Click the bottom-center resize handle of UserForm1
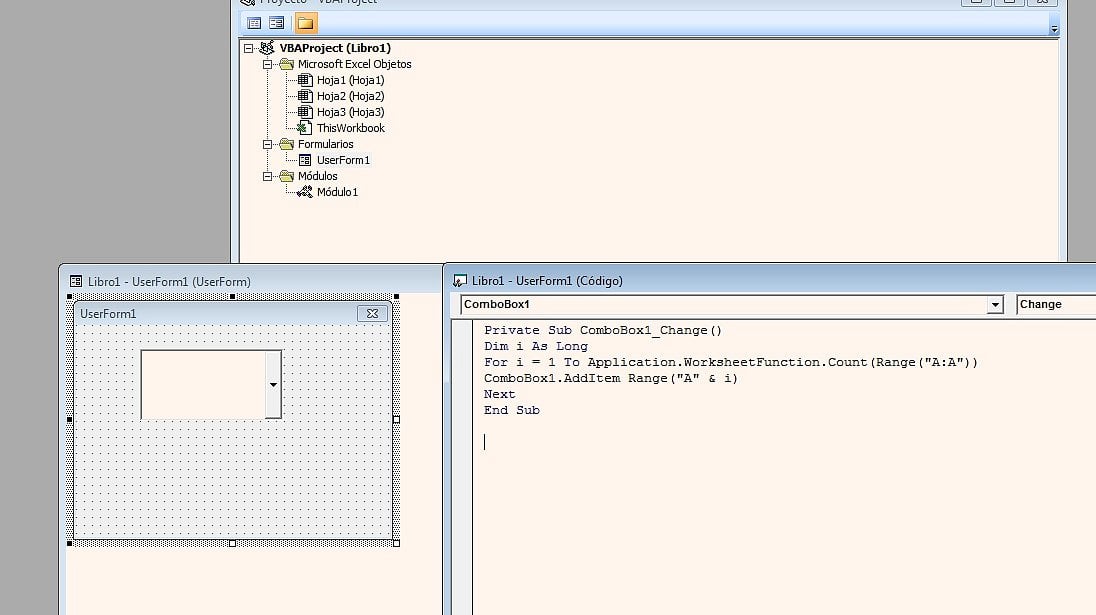The image size is (1096, 615). coord(233,543)
